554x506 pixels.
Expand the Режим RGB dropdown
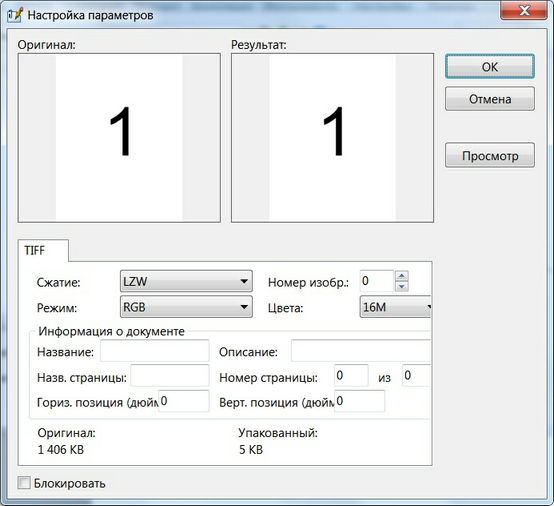186,307
